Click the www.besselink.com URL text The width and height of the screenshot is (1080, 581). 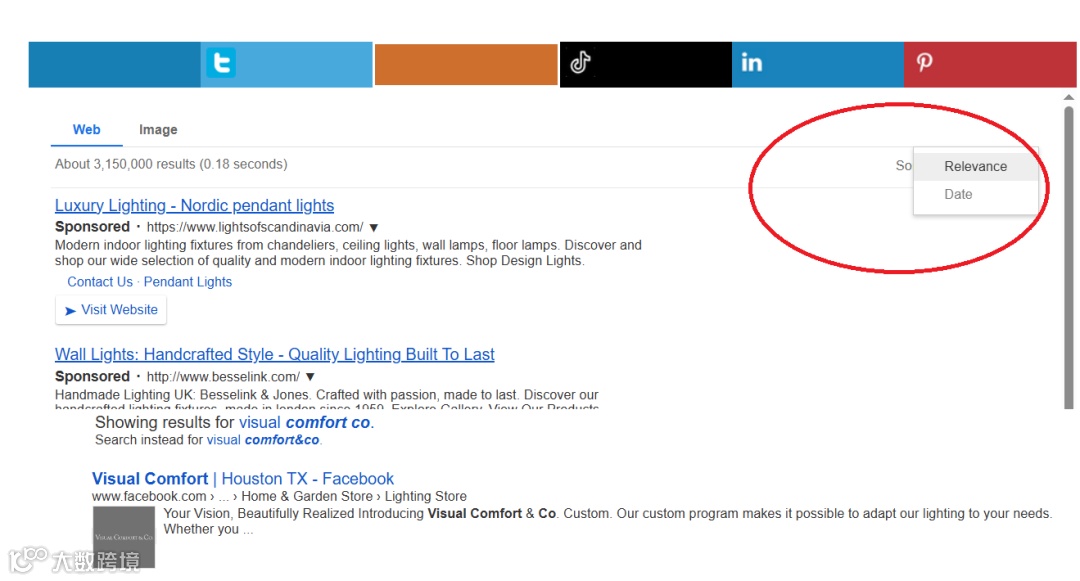223,377
